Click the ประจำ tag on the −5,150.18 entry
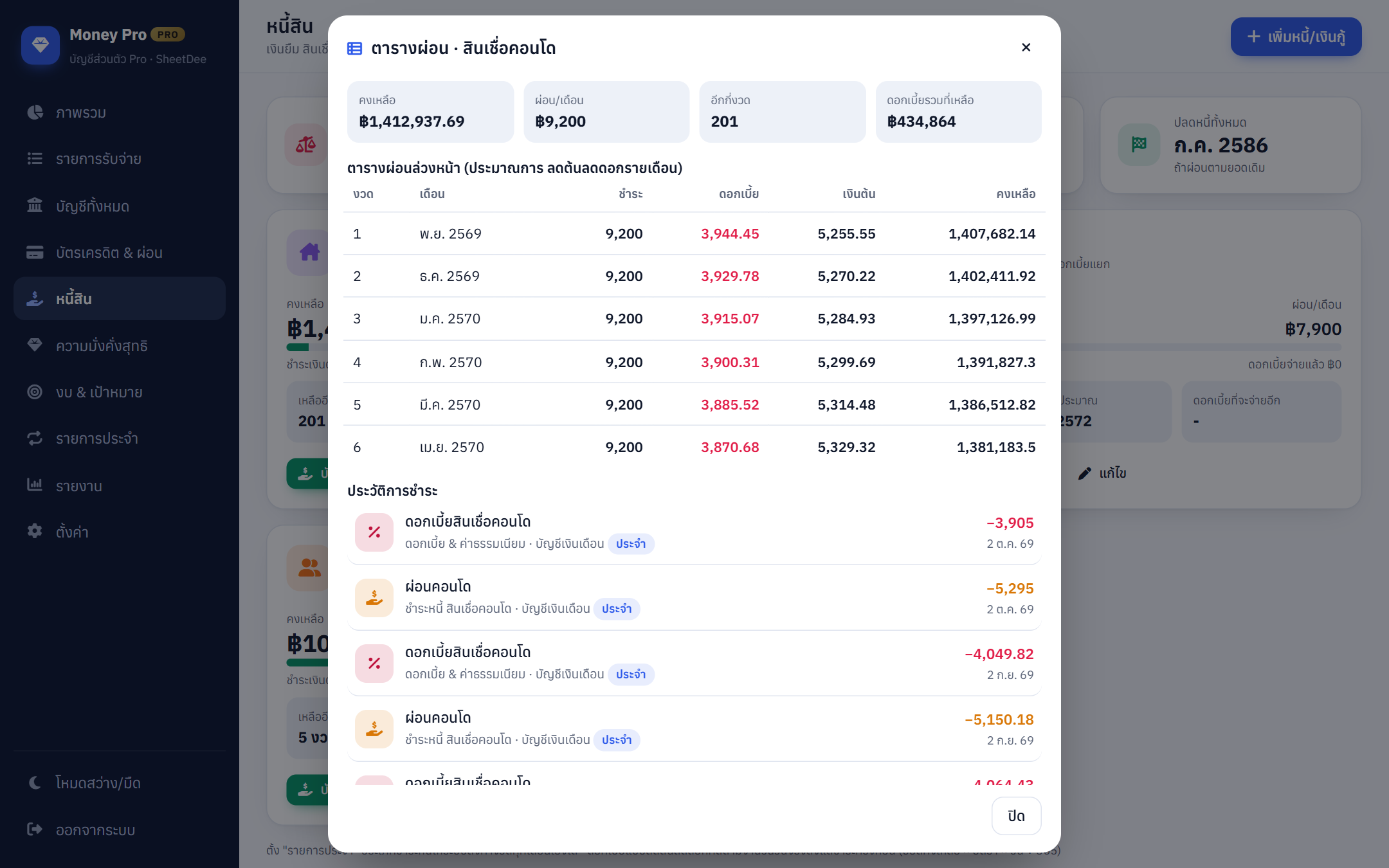This screenshot has width=1389, height=868. [x=617, y=740]
